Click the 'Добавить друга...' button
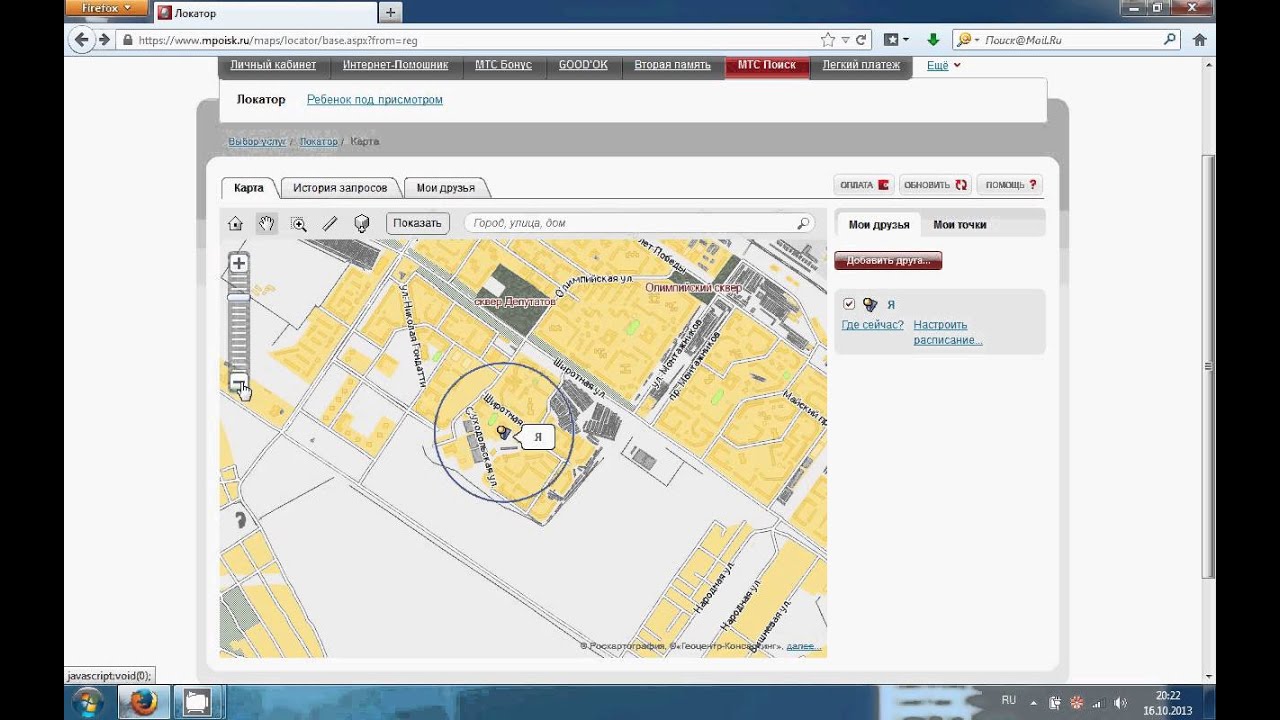The image size is (1280, 720). pyautogui.click(x=888, y=261)
